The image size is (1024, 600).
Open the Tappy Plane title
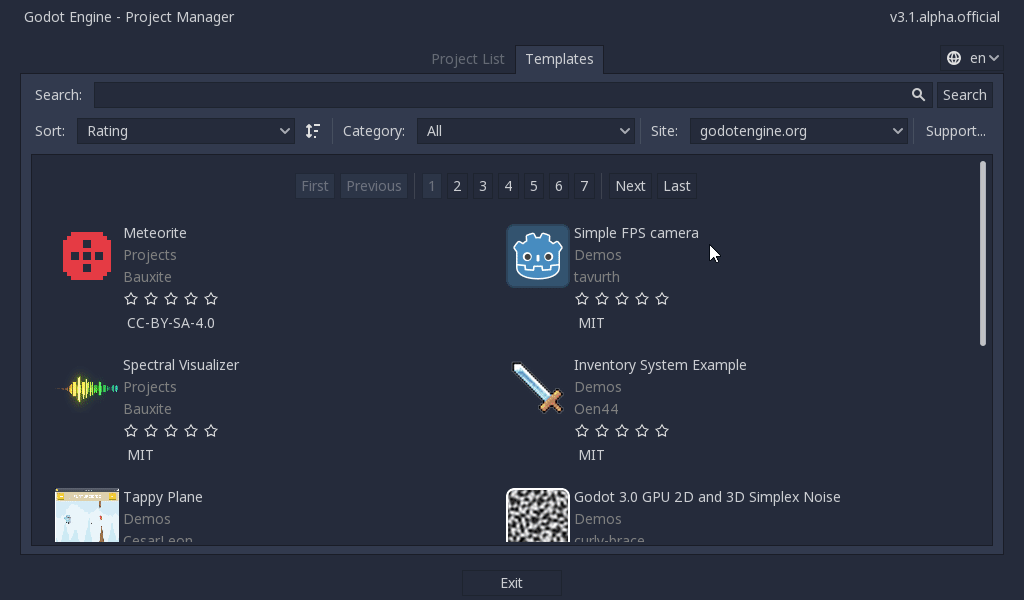tap(163, 497)
